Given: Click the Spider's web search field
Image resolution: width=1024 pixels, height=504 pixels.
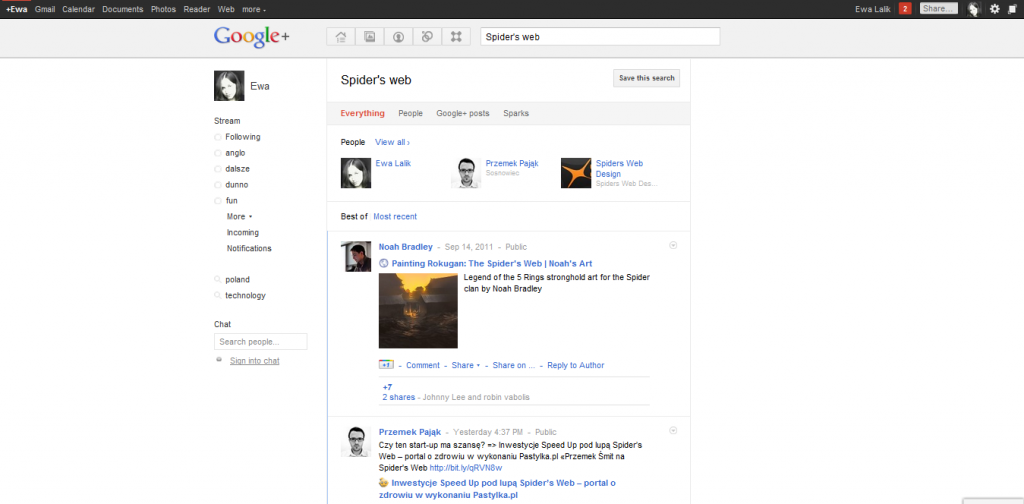Looking at the screenshot, I should tap(600, 37).
